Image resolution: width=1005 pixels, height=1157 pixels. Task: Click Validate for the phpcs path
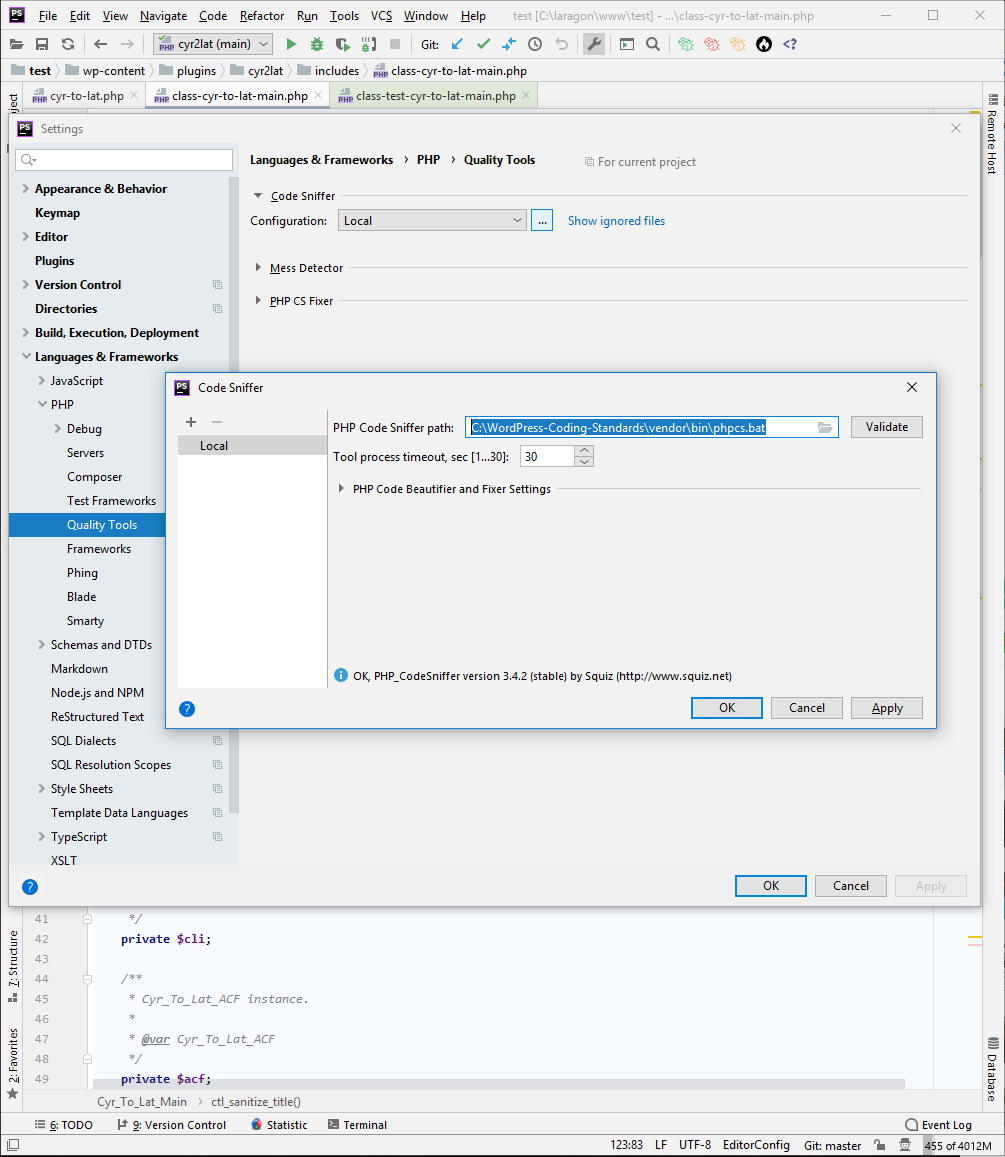(886, 426)
